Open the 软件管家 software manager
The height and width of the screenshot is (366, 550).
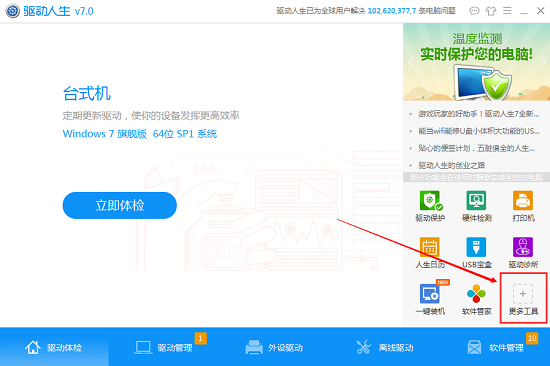click(x=476, y=299)
